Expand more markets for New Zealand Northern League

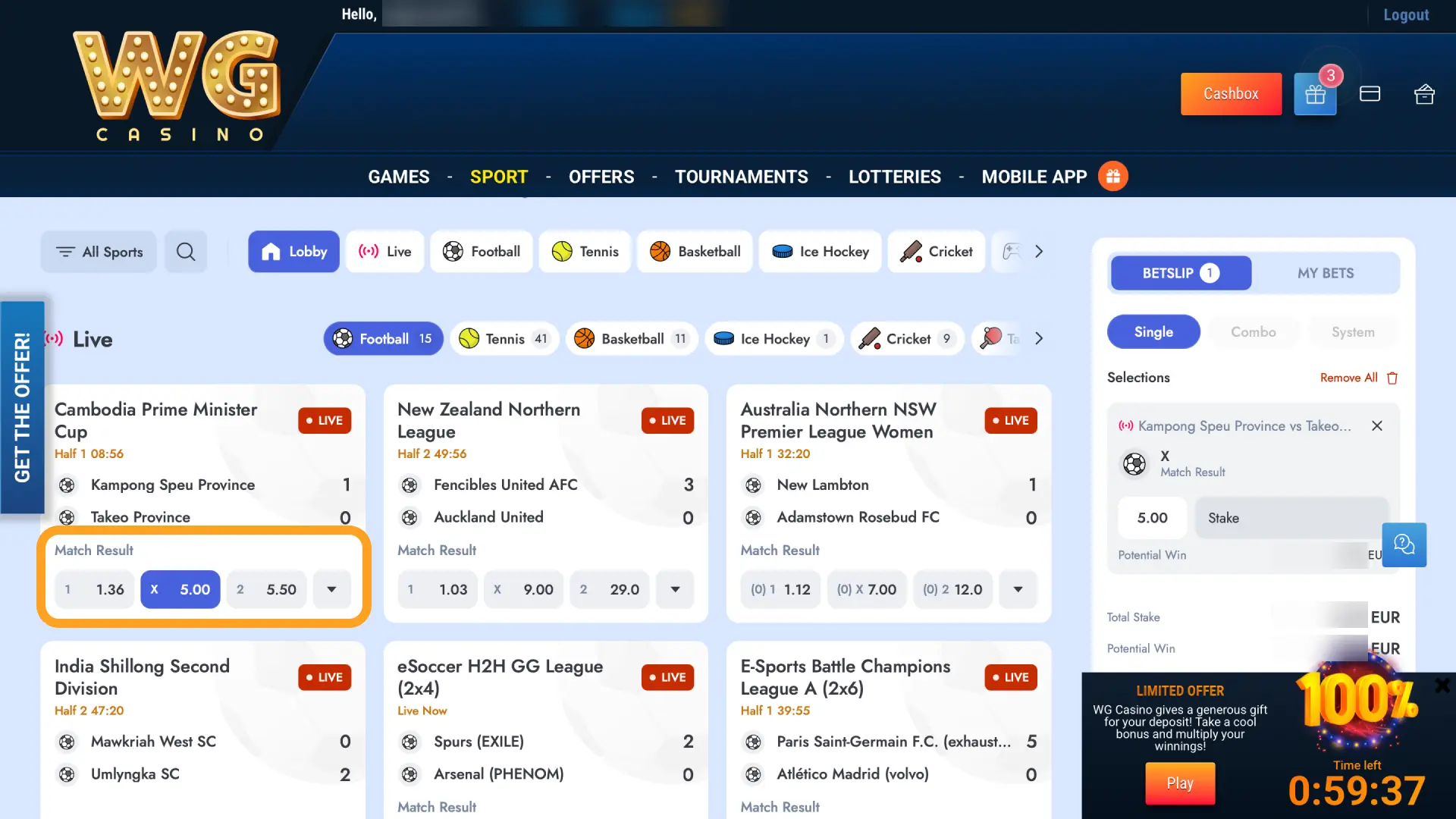click(675, 589)
